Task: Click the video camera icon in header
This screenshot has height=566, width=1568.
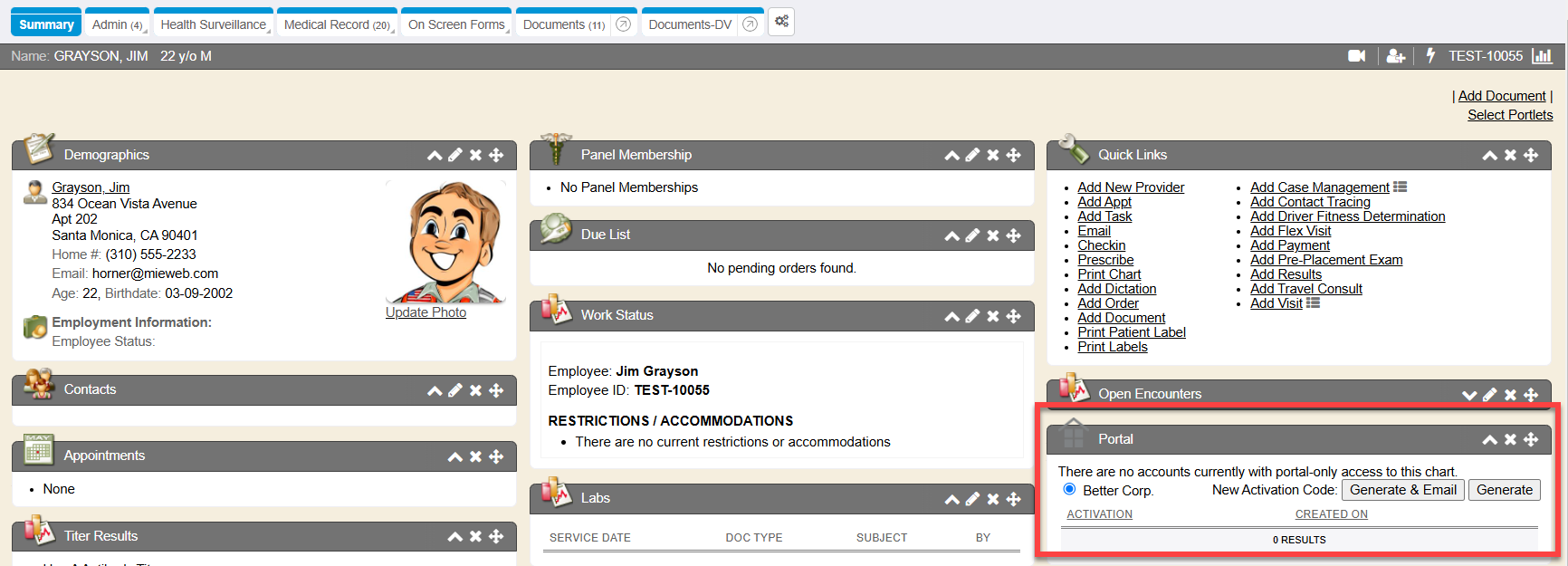Action: [1356, 56]
